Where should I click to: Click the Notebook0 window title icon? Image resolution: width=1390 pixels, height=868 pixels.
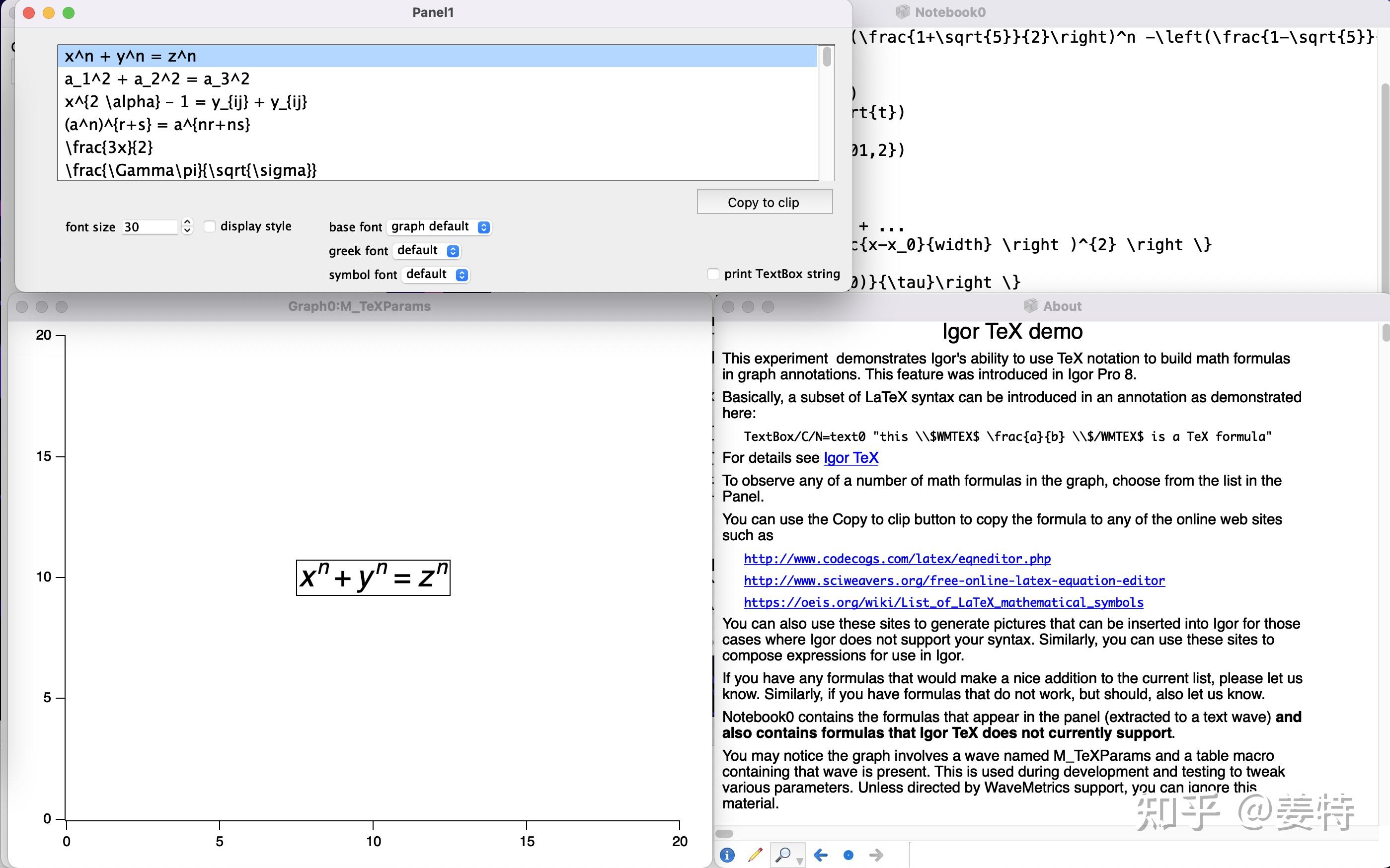tap(903, 12)
